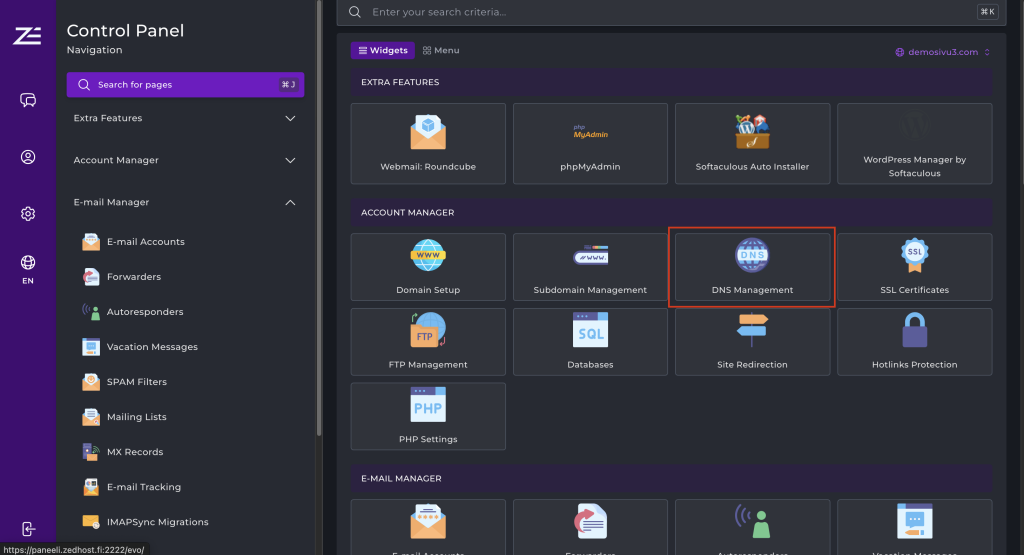Viewport: 1024px width, 555px height.
Task: Click the Search for pages field
Action: [185, 85]
